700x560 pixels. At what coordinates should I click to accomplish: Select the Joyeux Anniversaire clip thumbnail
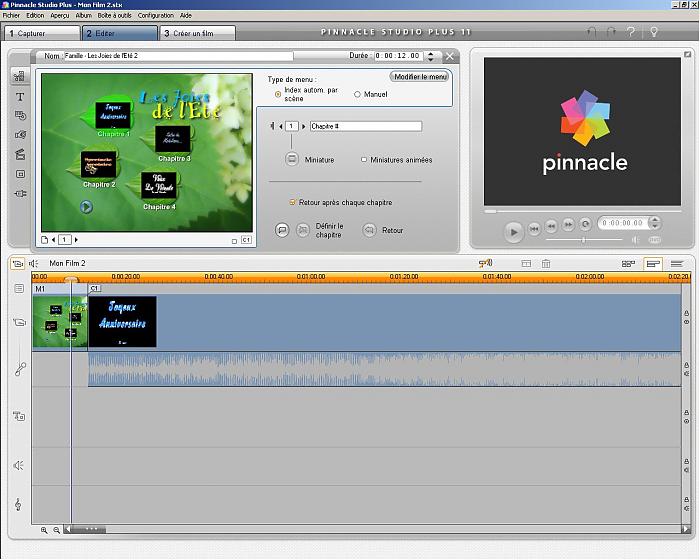point(122,322)
